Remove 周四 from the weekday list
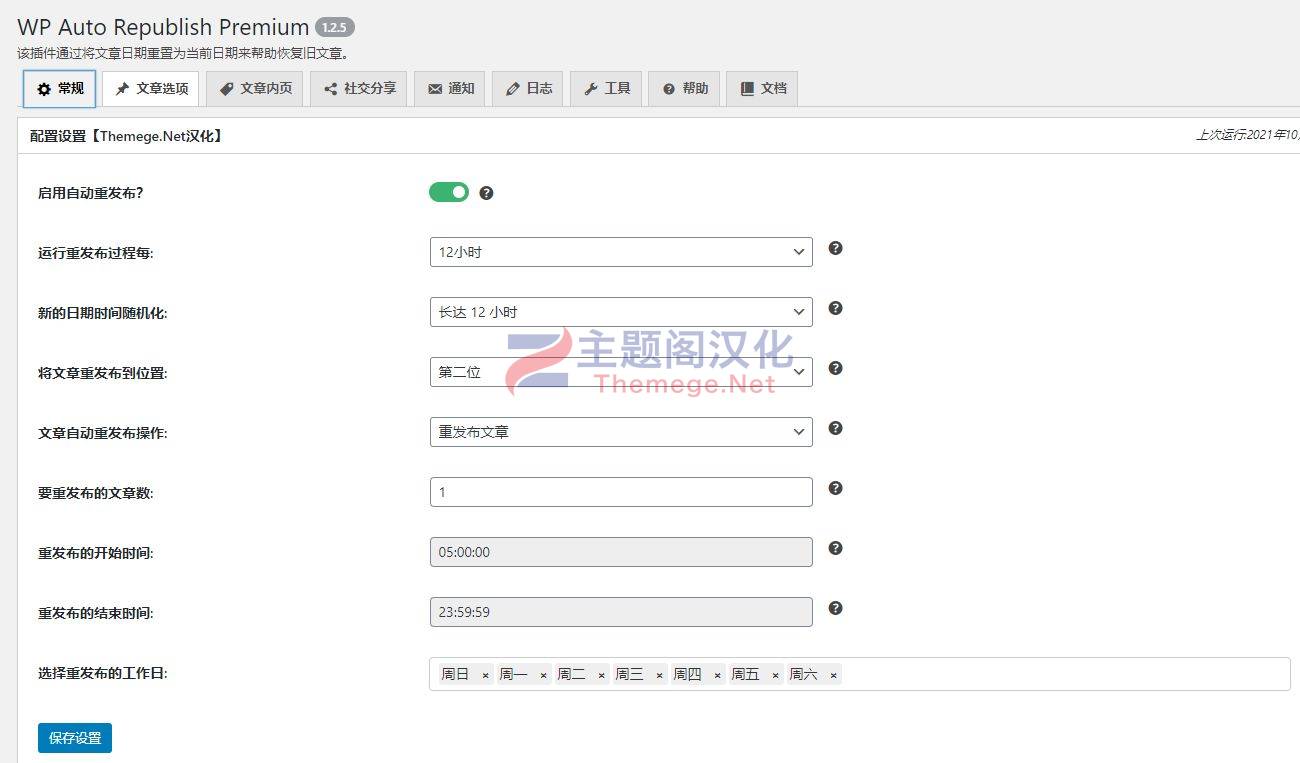This screenshot has width=1300, height=763. (x=717, y=675)
